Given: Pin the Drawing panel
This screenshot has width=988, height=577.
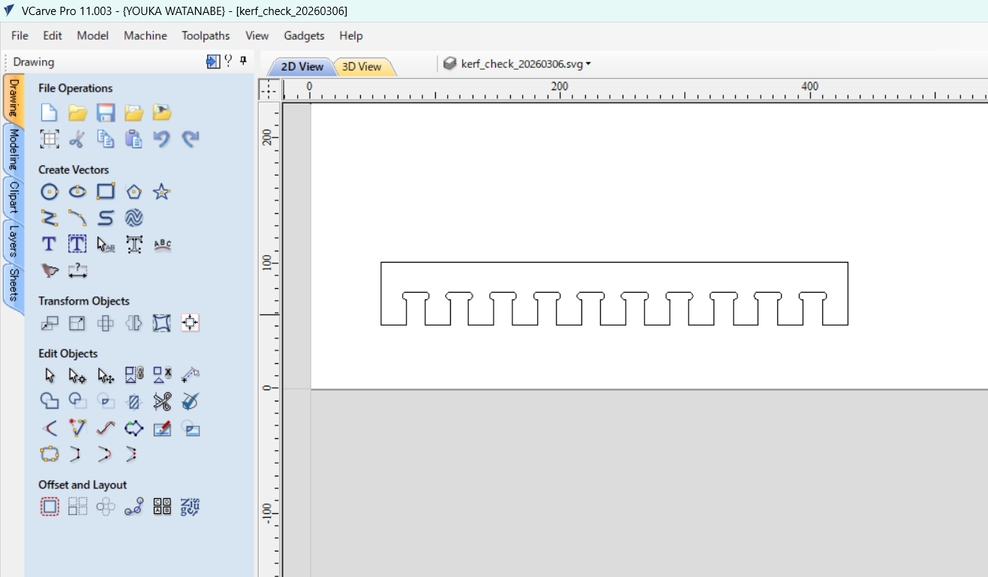Looking at the screenshot, I should [243, 60].
